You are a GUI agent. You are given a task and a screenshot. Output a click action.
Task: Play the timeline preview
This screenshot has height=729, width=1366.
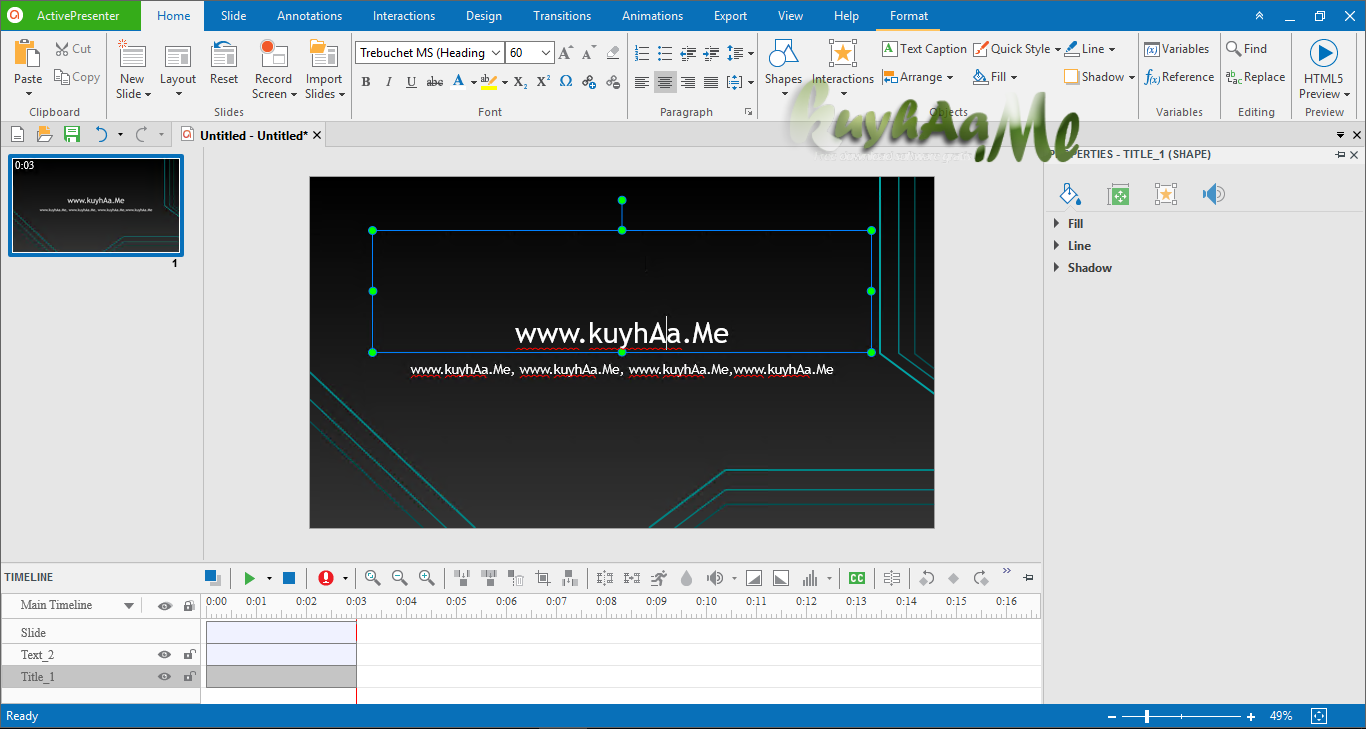point(249,578)
